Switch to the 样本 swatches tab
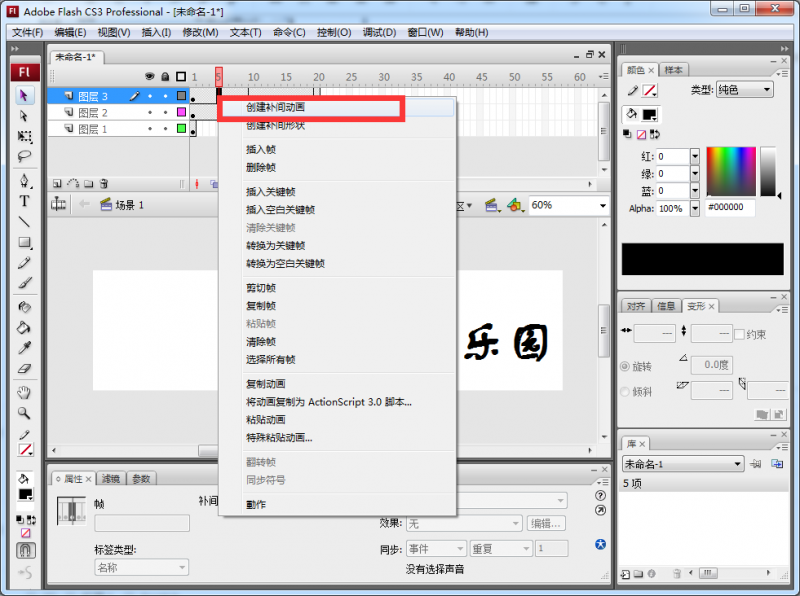Screen dimensions: 800x596 pyautogui.click(x=673, y=70)
